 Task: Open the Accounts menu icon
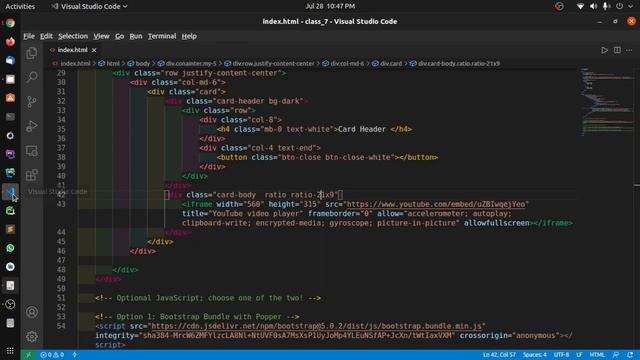[x=32, y=312]
